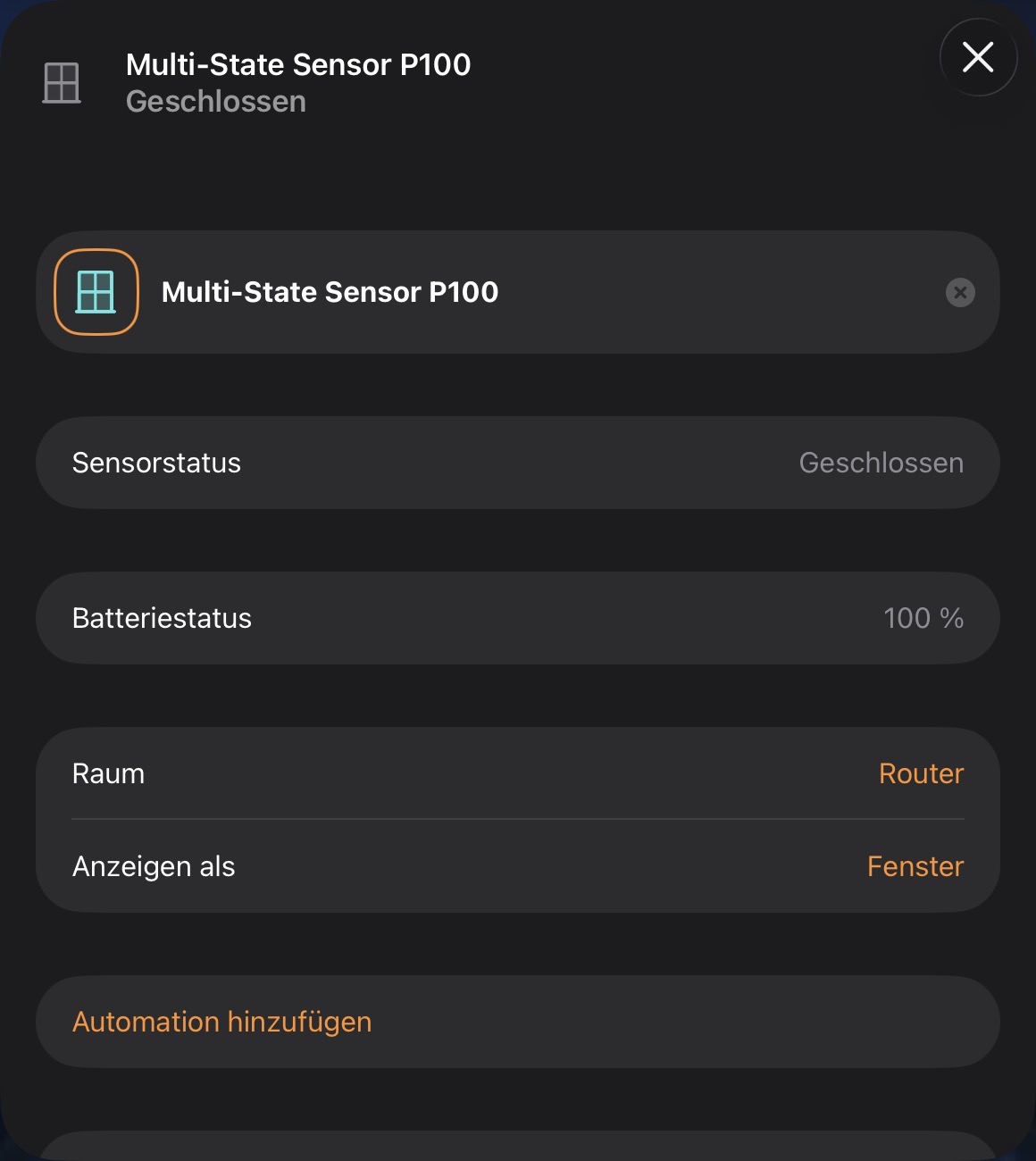This screenshot has height=1161, width=1036.
Task: Click the partially visible card at the bottom
Action: 518,1147
